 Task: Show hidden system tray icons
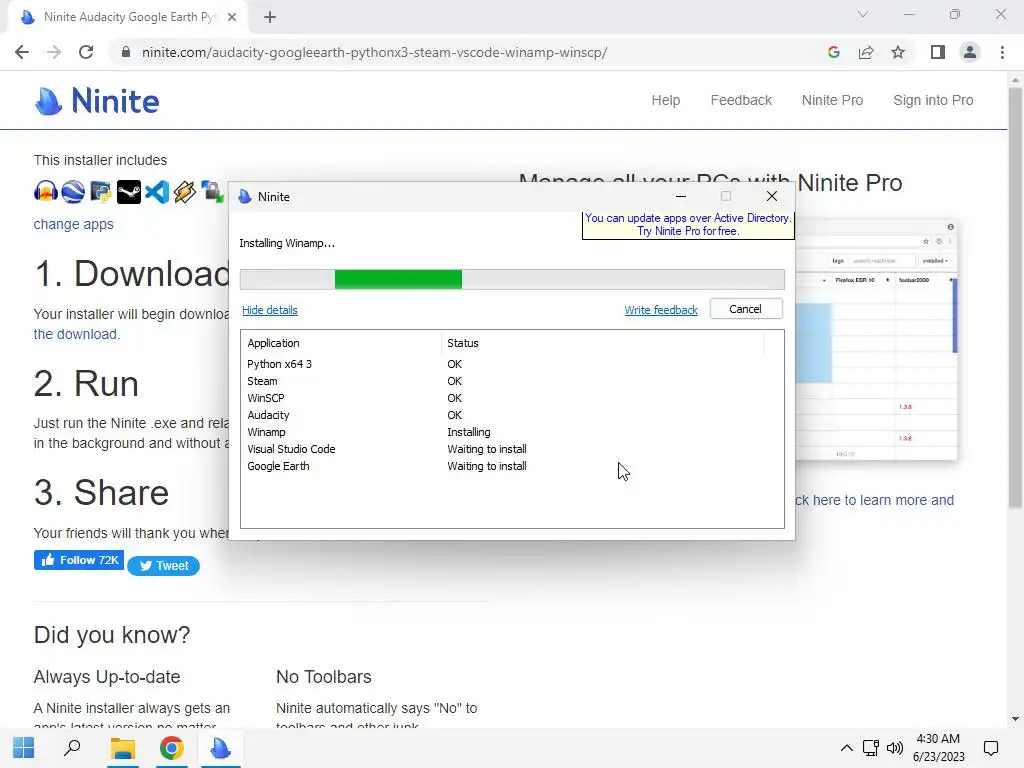846,748
